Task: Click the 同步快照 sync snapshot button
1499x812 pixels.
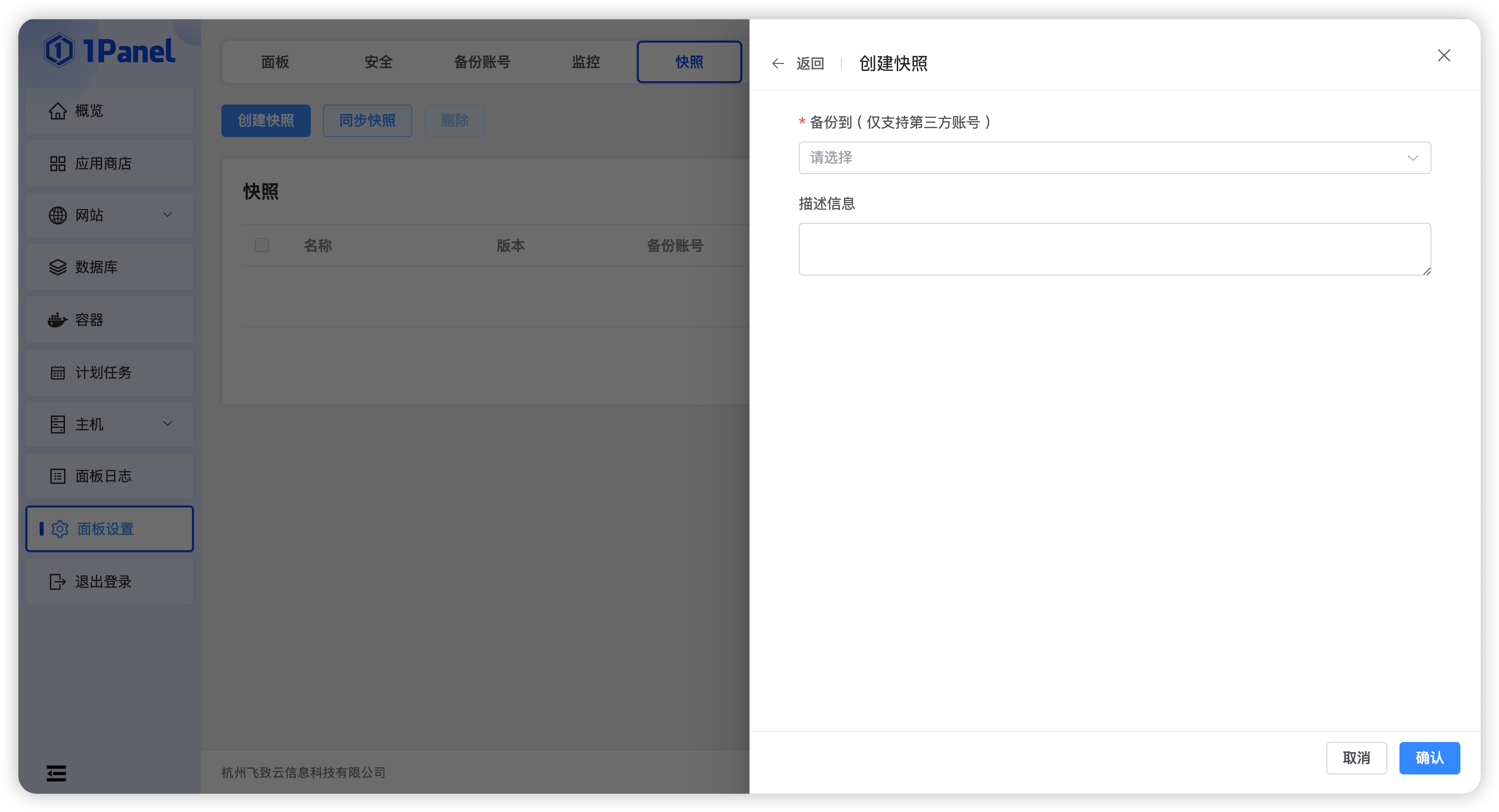Action: 367,120
